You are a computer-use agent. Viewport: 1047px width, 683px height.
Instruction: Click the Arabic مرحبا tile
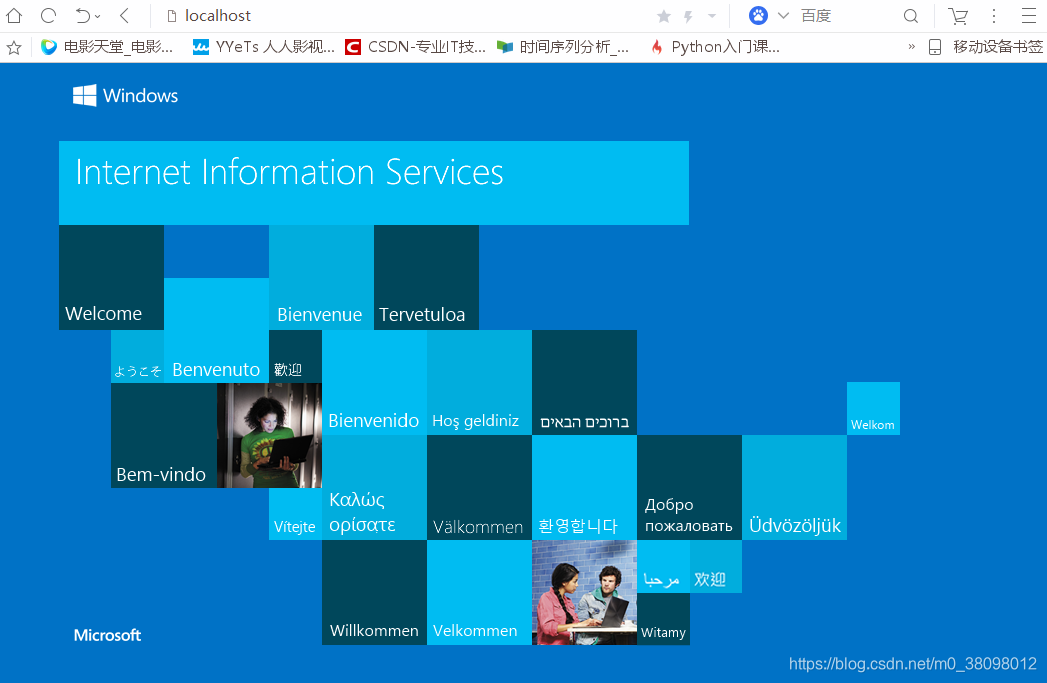663,566
